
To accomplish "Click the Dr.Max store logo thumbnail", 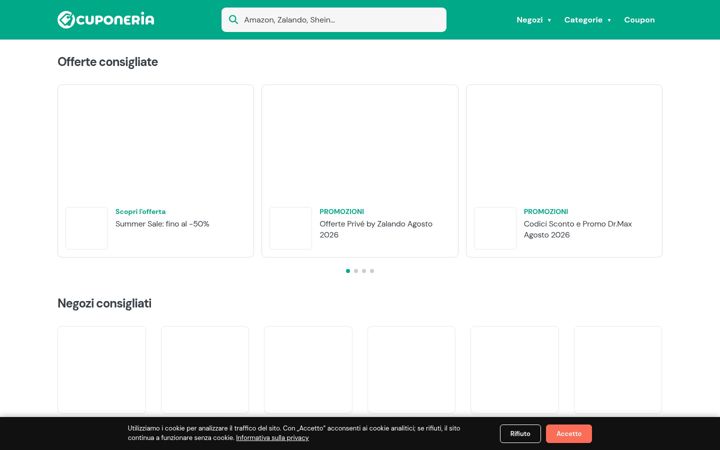I will click(495, 228).
